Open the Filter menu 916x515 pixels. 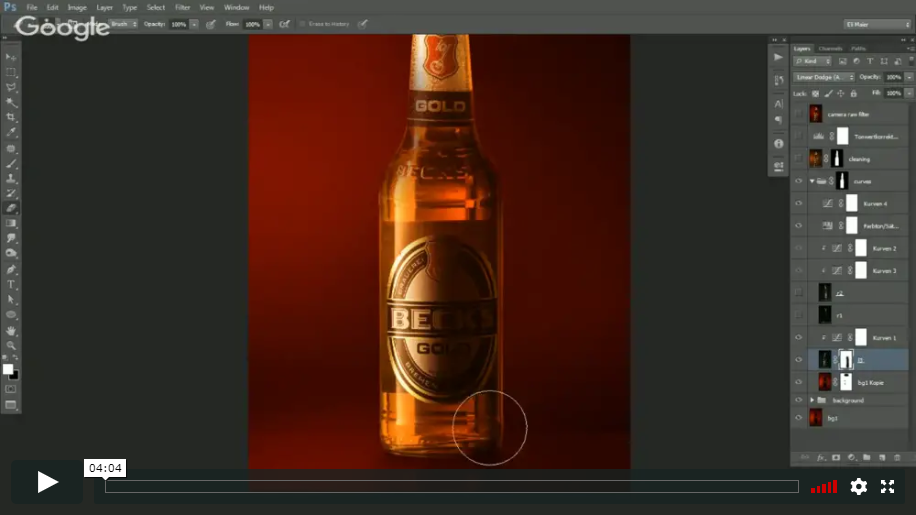click(x=182, y=8)
